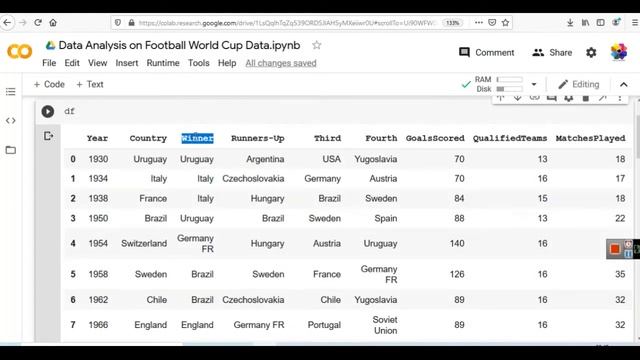This screenshot has height=360, width=640.
Task: Click the cell output options icon
Action: tap(48, 136)
